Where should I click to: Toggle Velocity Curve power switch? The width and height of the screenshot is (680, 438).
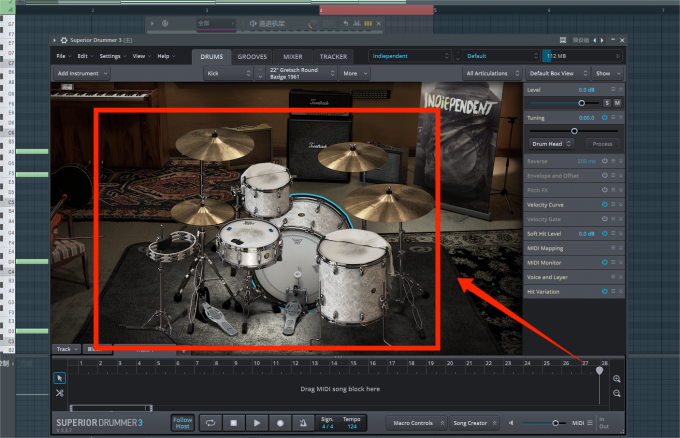pyautogui.click(x=606, y=204)
